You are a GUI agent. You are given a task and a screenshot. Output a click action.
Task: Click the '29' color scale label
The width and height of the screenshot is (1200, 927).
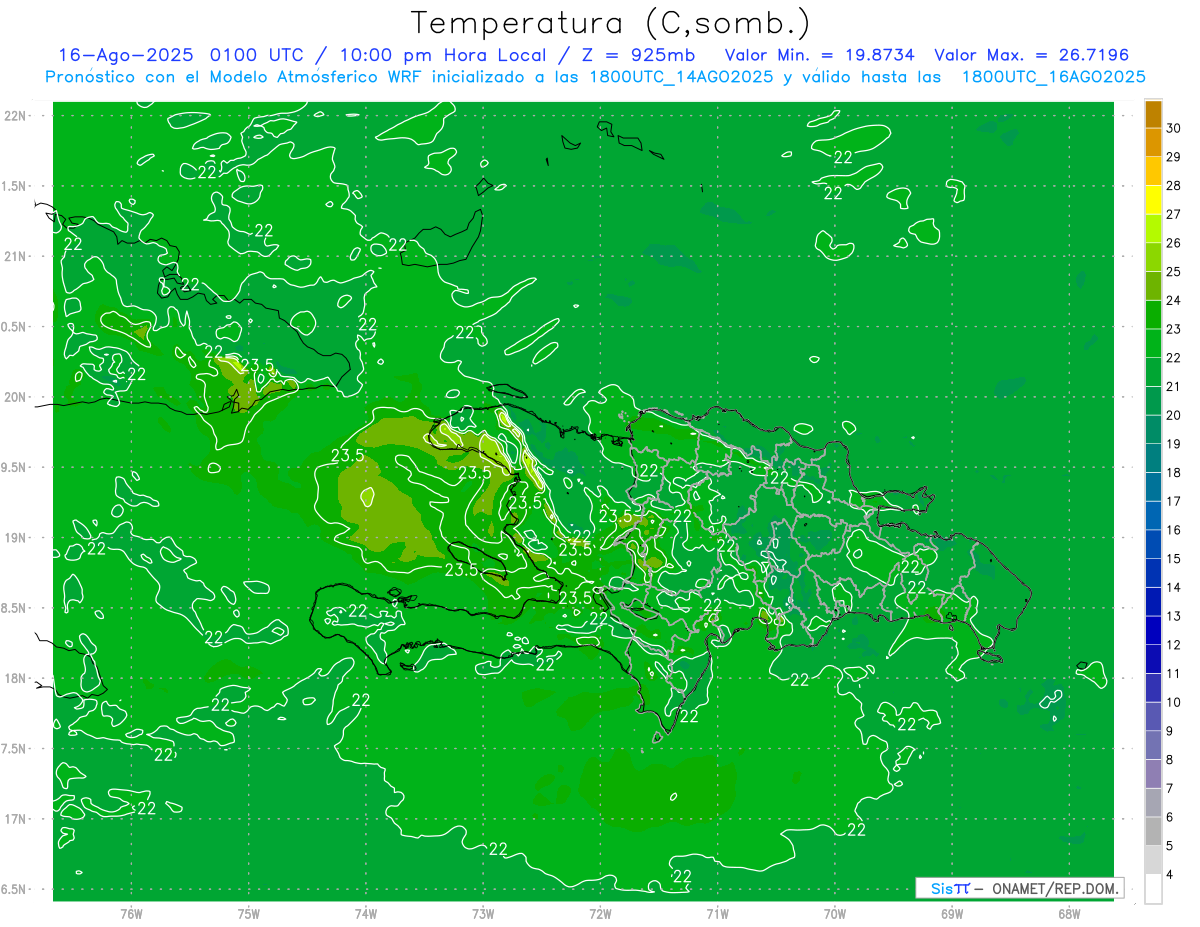point(1173,157)
